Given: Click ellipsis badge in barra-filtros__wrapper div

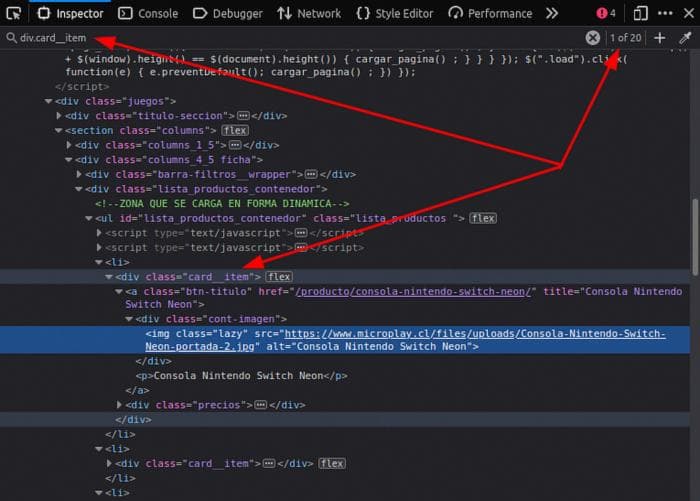Looking at the screenshot, I should tap(311, 174).
